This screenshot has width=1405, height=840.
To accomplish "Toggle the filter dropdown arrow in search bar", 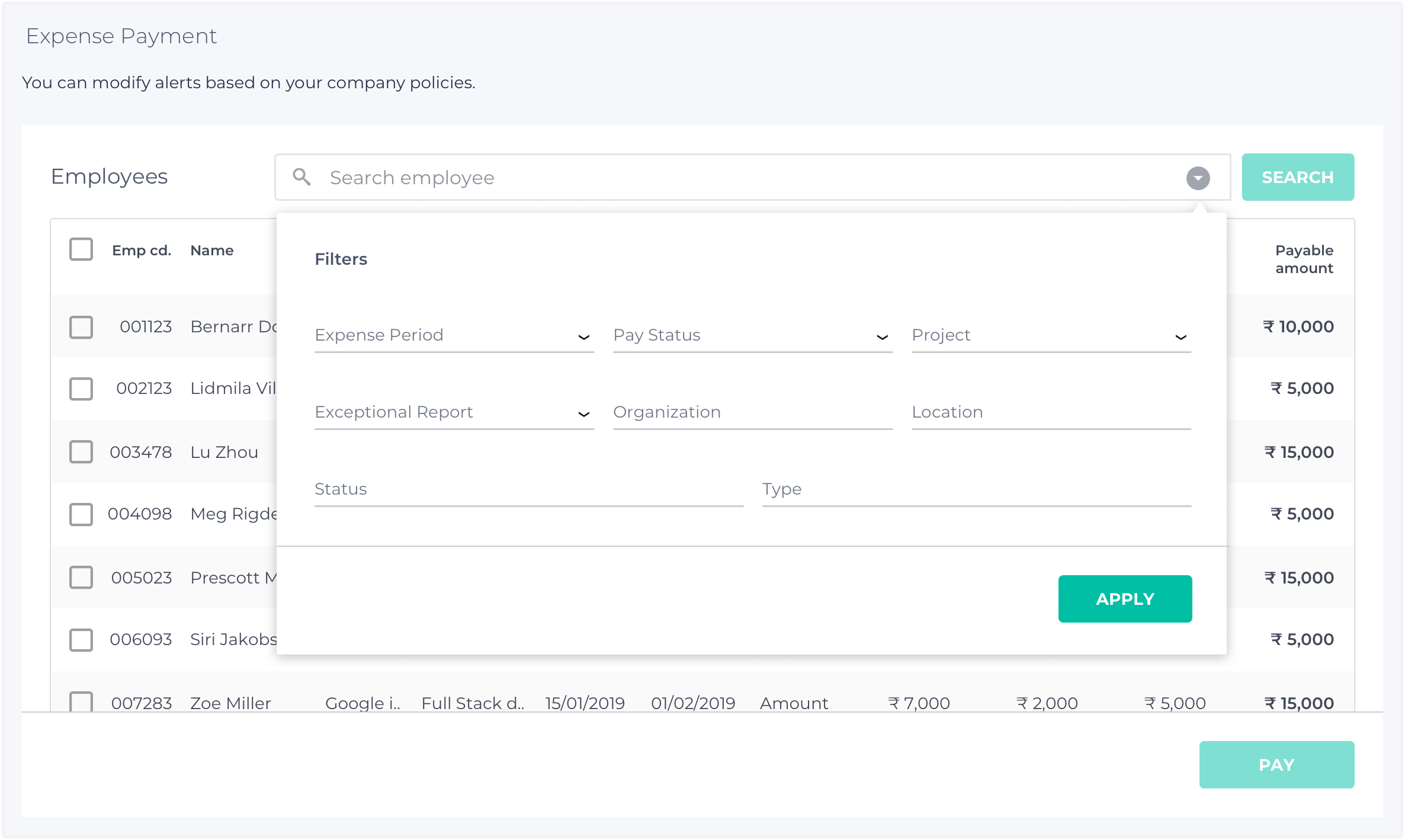I will point(1198,178).
